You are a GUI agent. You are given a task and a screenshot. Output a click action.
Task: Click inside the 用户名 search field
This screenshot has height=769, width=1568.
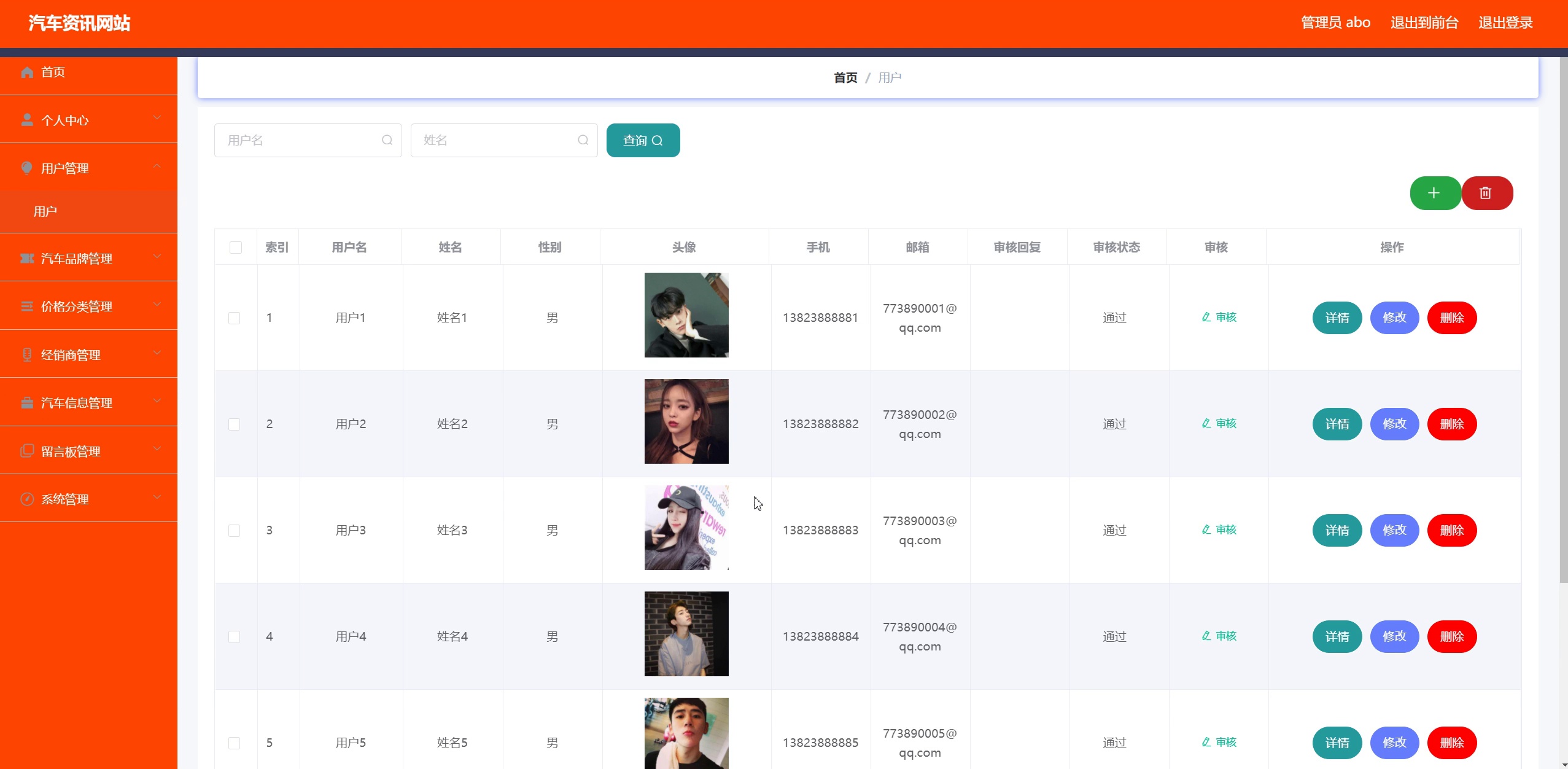308,140
